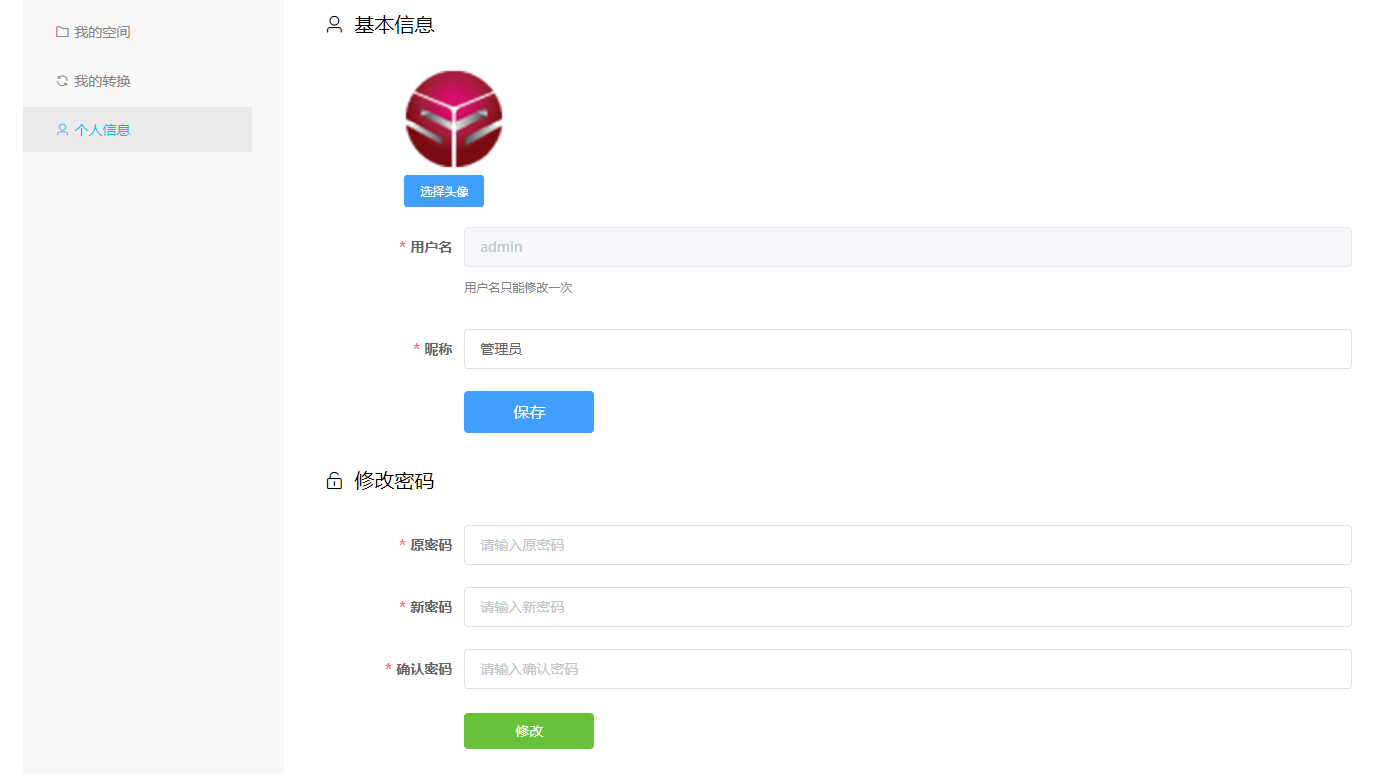1382x782 pixels.
Task: Click the 用户名 field label
Action: pyautogui.click(x=431, y=247)
